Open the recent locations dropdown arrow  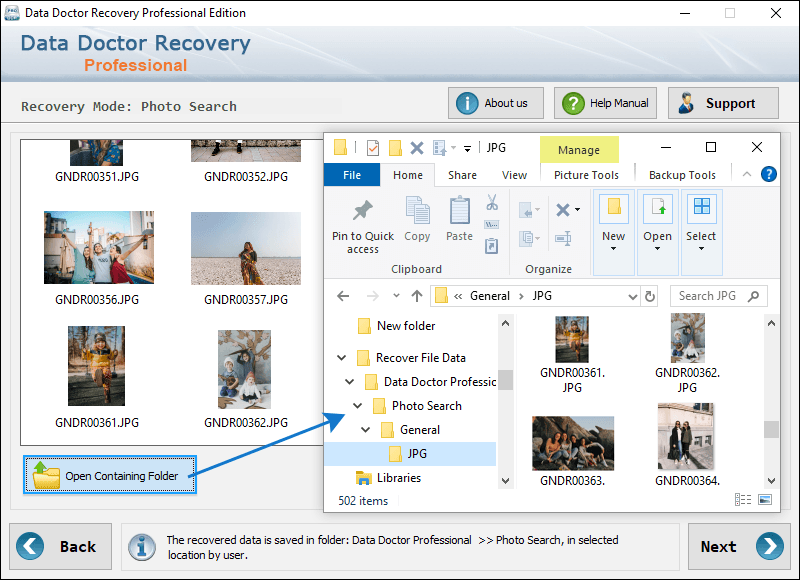396,296
